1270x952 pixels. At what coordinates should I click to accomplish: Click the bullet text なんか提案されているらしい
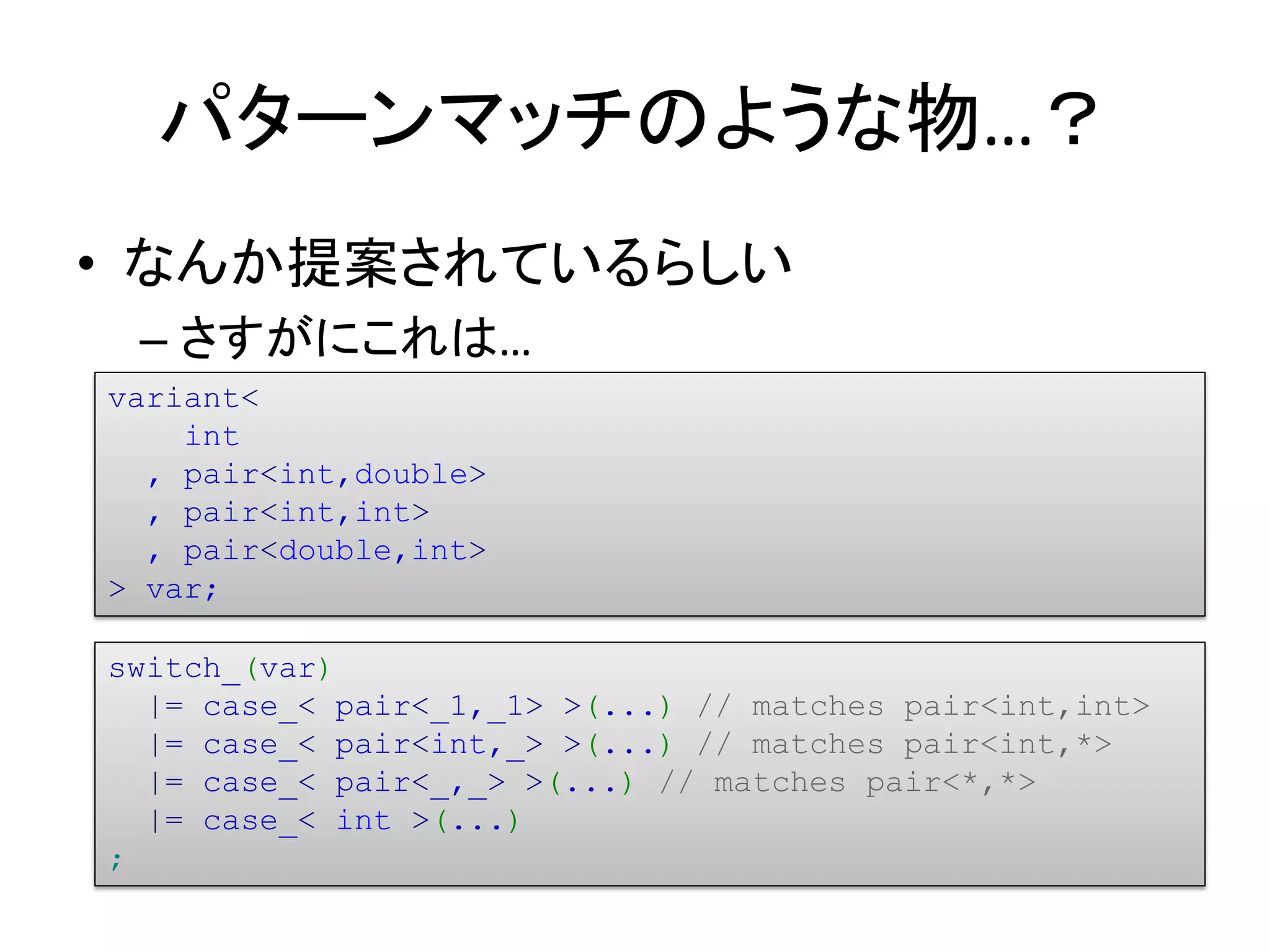tap(458, 262)
